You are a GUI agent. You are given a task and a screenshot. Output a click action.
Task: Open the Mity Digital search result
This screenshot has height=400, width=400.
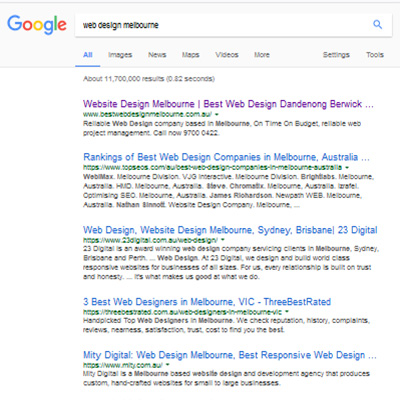tap(230, 355)
